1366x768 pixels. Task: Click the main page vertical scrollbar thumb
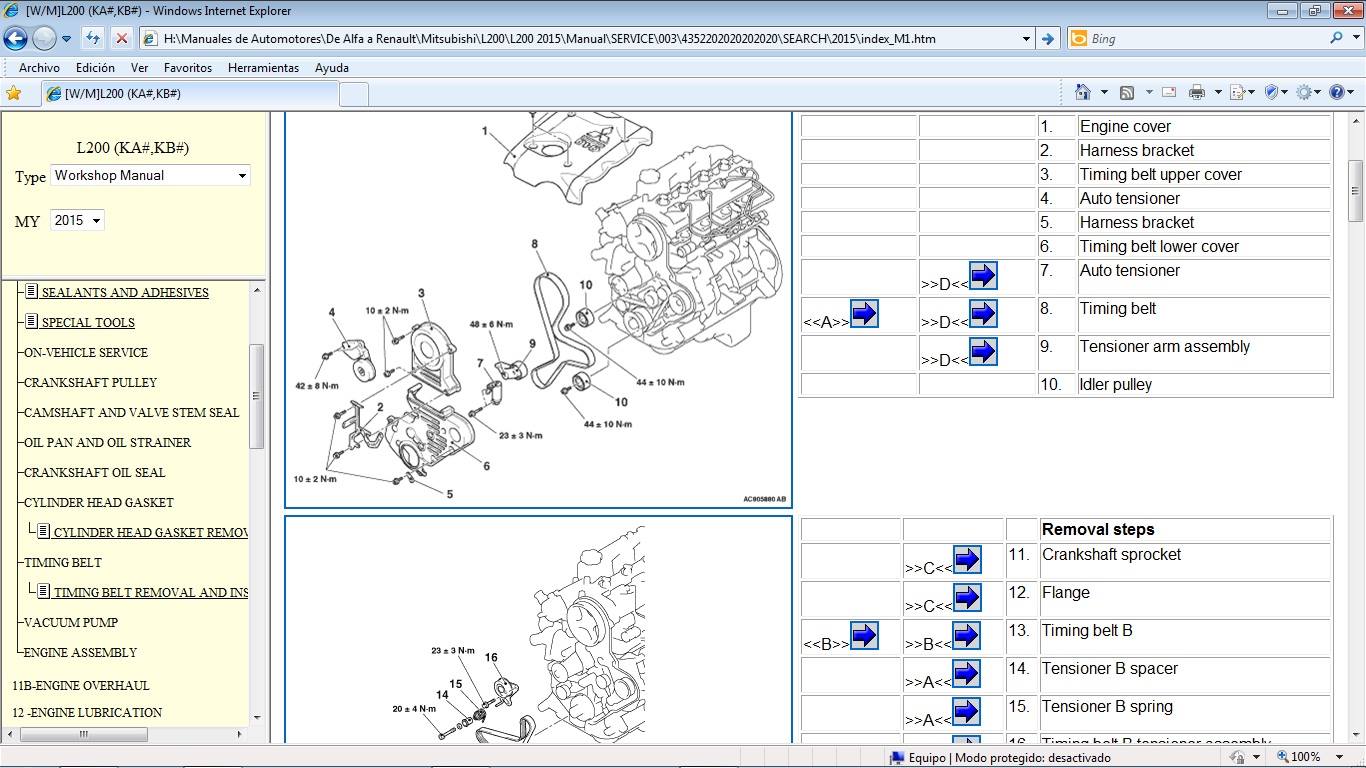tap(1356, 190)
